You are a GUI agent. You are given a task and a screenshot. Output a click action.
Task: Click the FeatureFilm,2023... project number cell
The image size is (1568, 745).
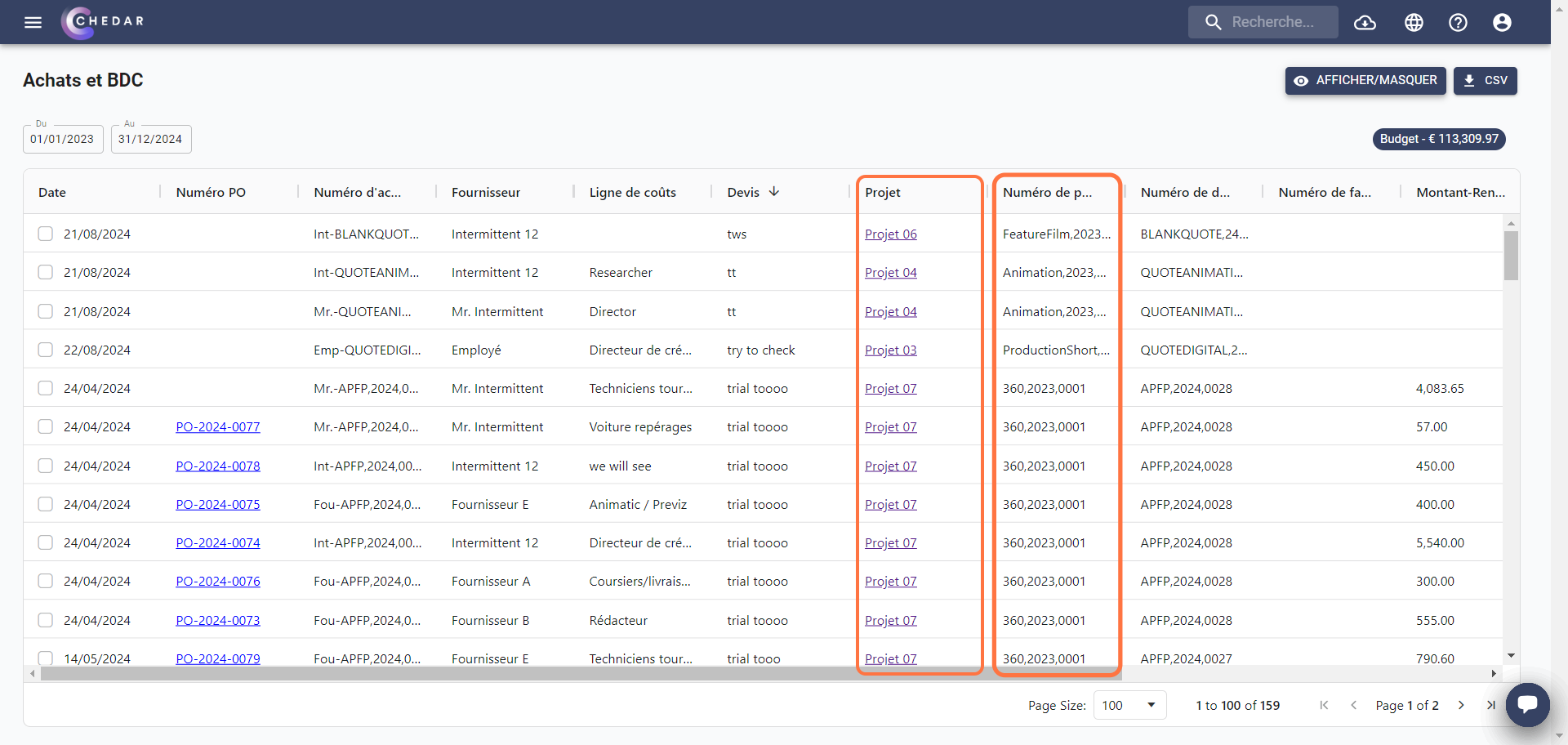point(1057,234)
